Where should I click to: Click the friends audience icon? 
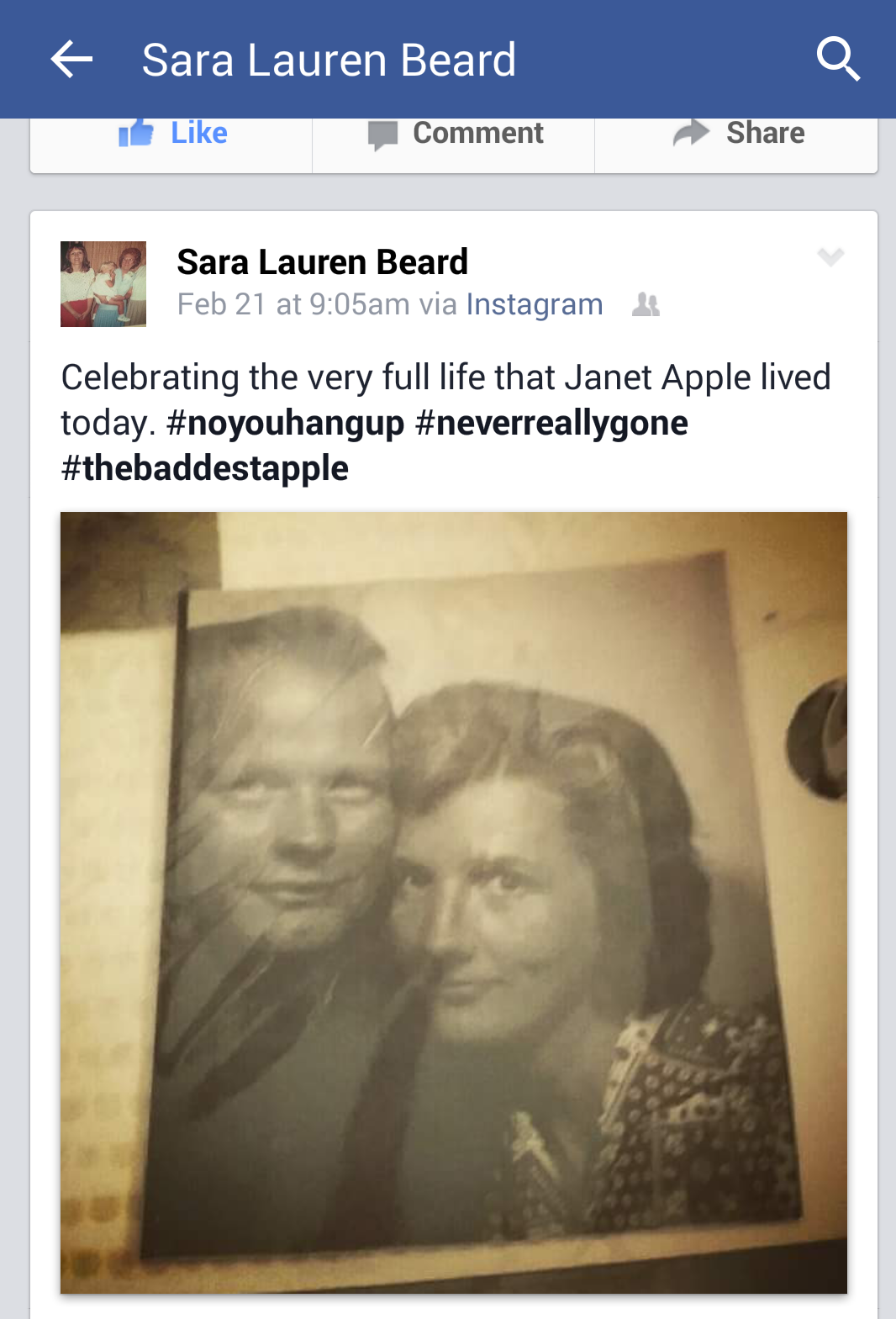tap(646, 304)
